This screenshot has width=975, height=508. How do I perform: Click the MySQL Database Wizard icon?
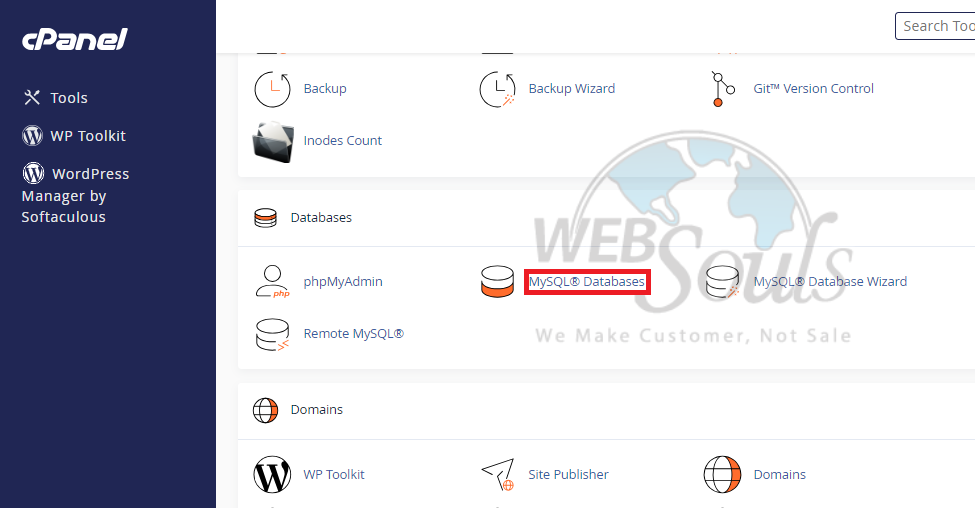(723, 282)
